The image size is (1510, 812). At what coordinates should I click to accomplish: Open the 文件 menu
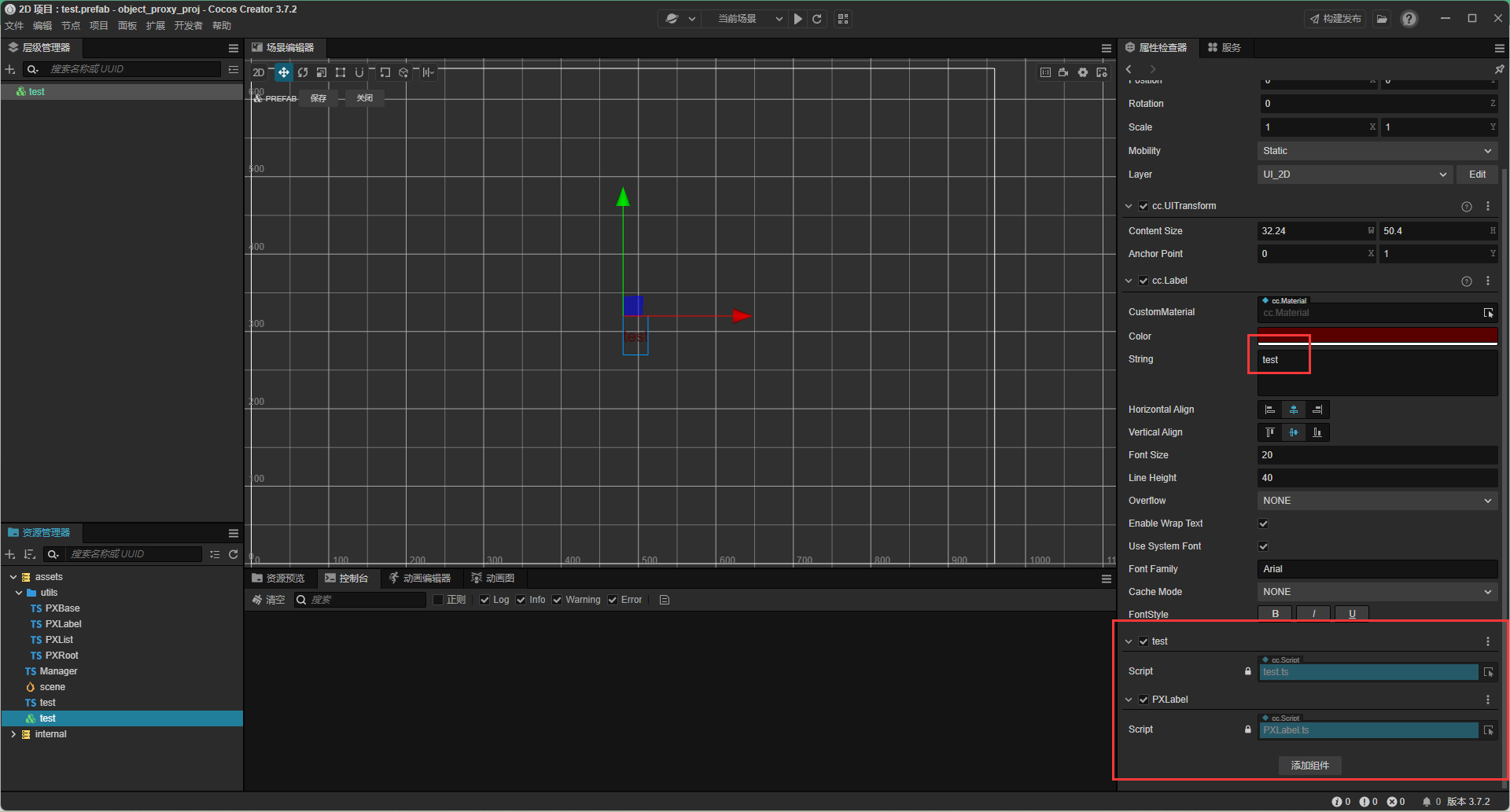click(15, 26)
